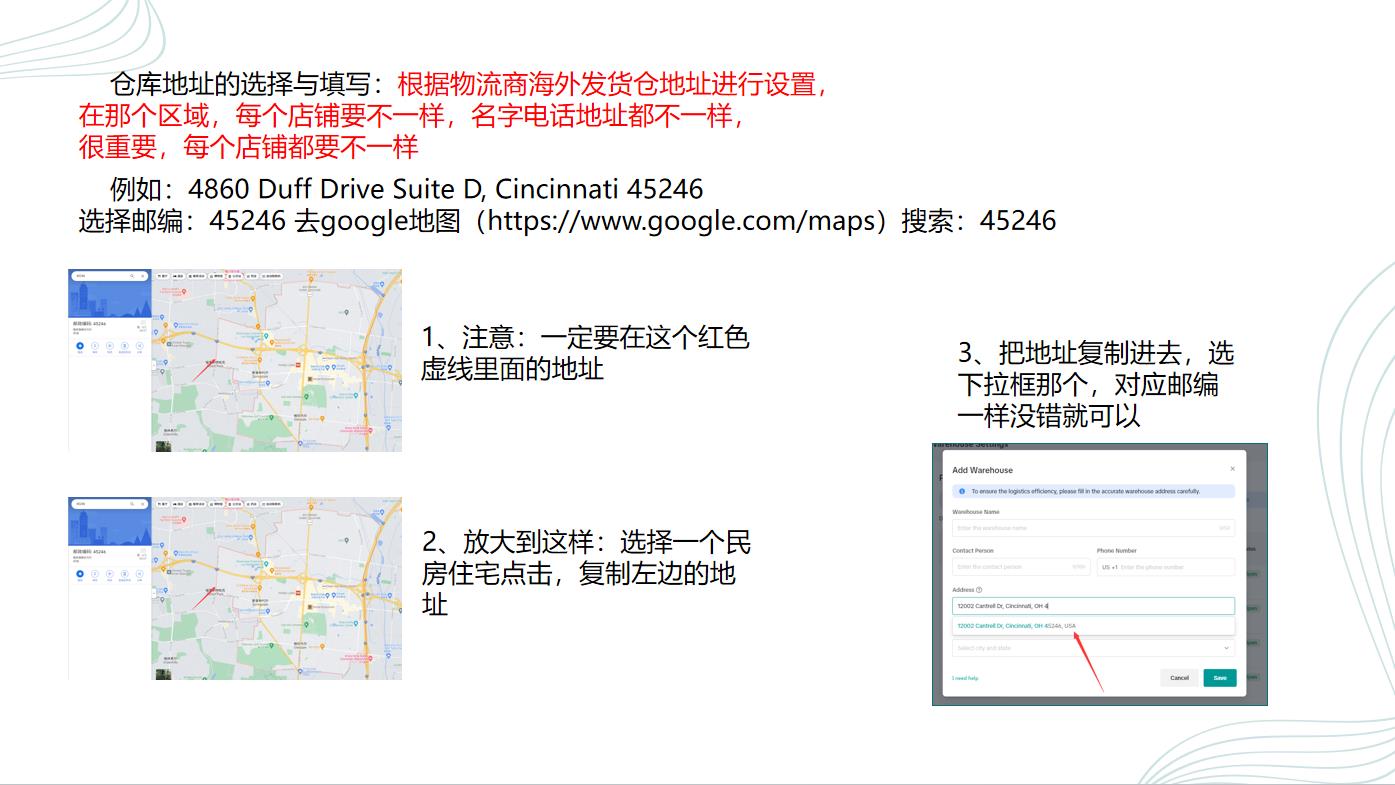The height and width of the screenshot is (785, 1395).
Task: Click the I need help link
Action: [965, 678]
